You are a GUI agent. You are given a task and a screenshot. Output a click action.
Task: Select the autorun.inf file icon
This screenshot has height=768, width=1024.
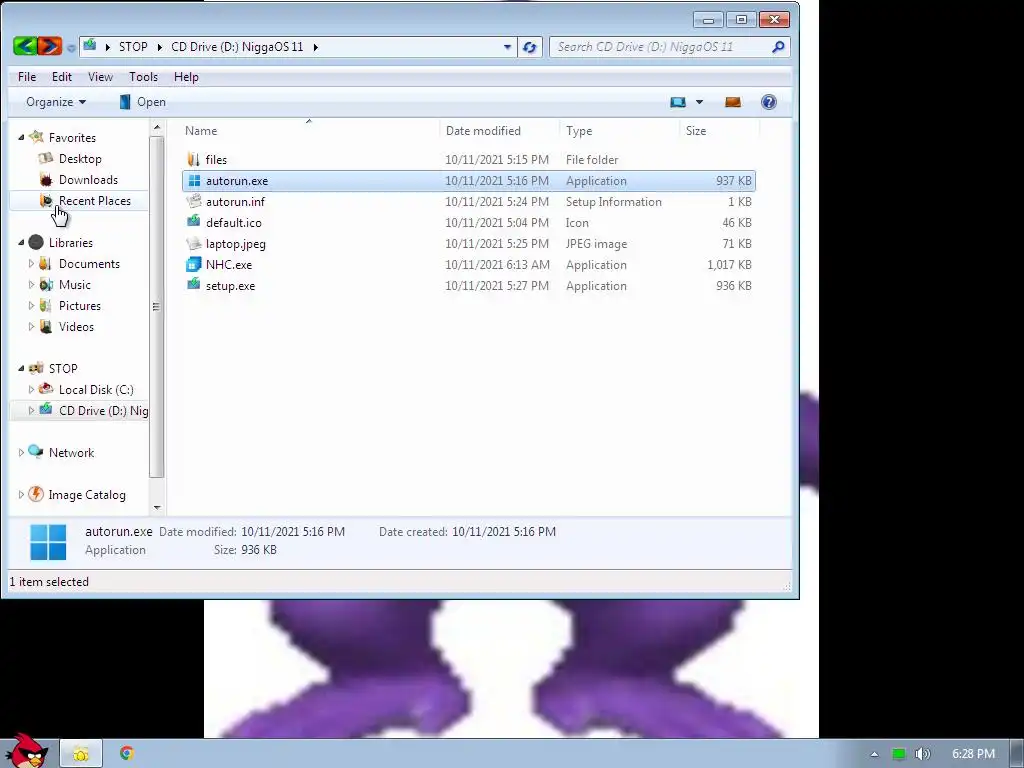(194, 202)
